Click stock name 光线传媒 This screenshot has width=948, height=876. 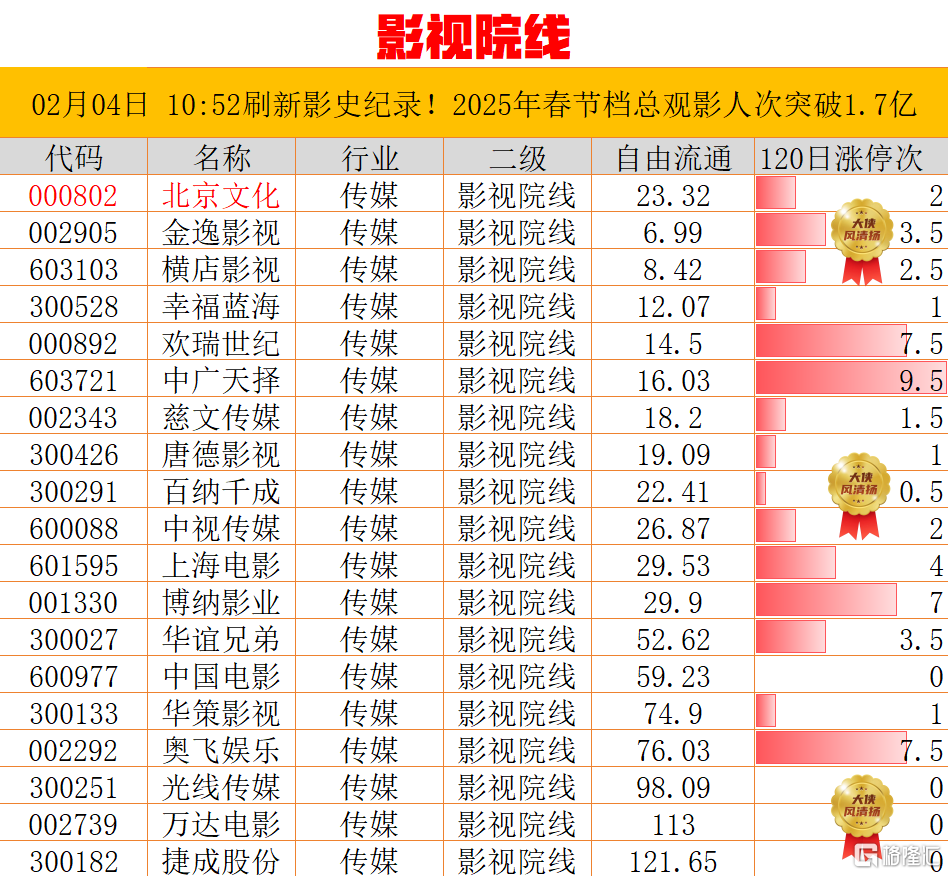221,788
